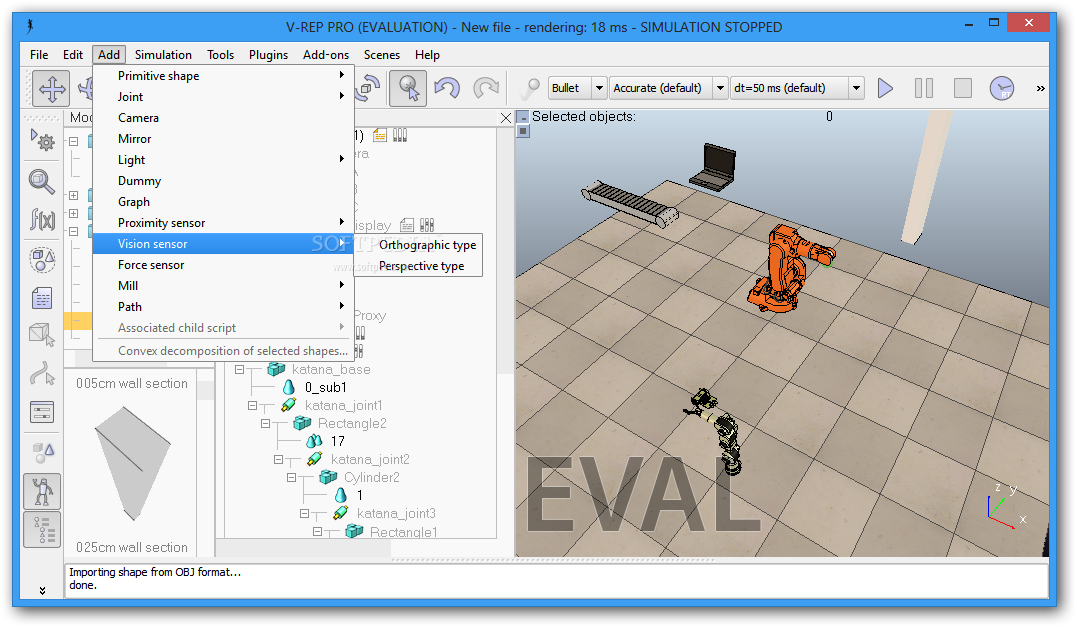Screen dimensions: 1077x627
Task: Open the Add-ons menu
Action: (x=326, y=54)
